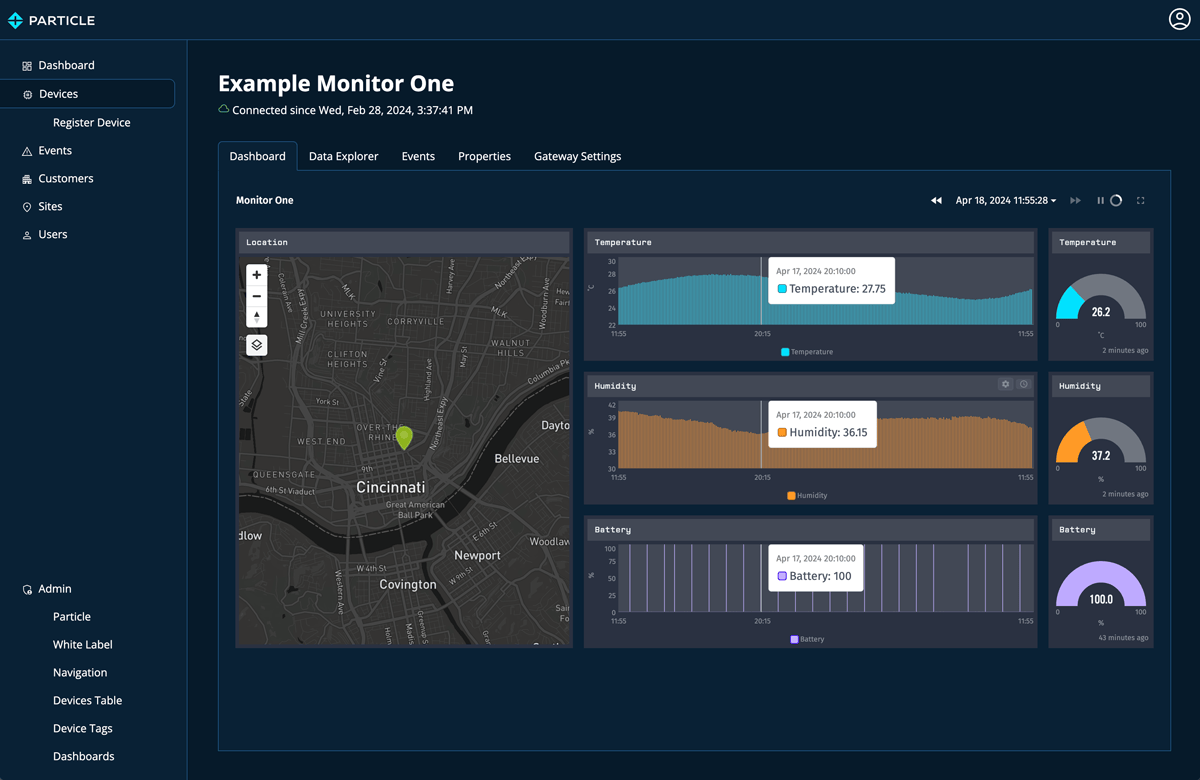Switch to the Data Explorer tab
This screenshot has width=1200, height=780.
(x=343, y=156)
